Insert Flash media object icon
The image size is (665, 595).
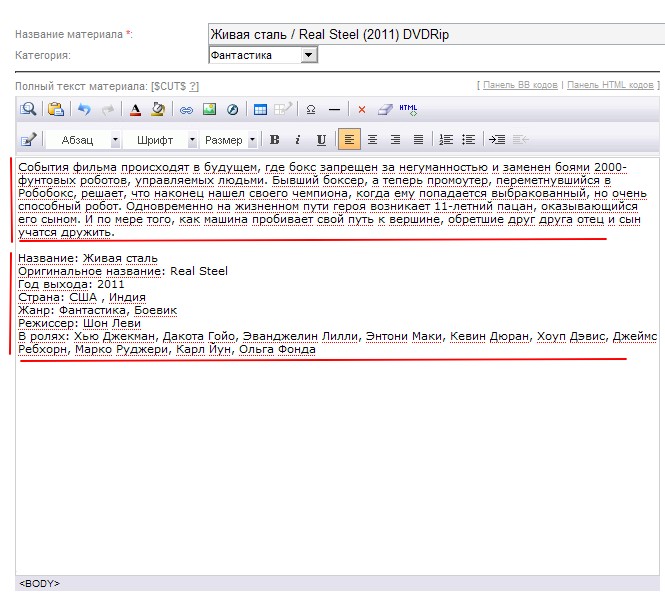(x=232, y=110)
